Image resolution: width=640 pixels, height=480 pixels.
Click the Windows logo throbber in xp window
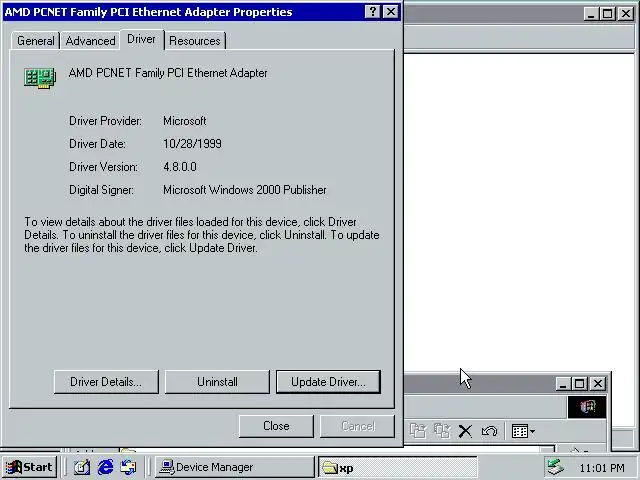pos(587,407)
